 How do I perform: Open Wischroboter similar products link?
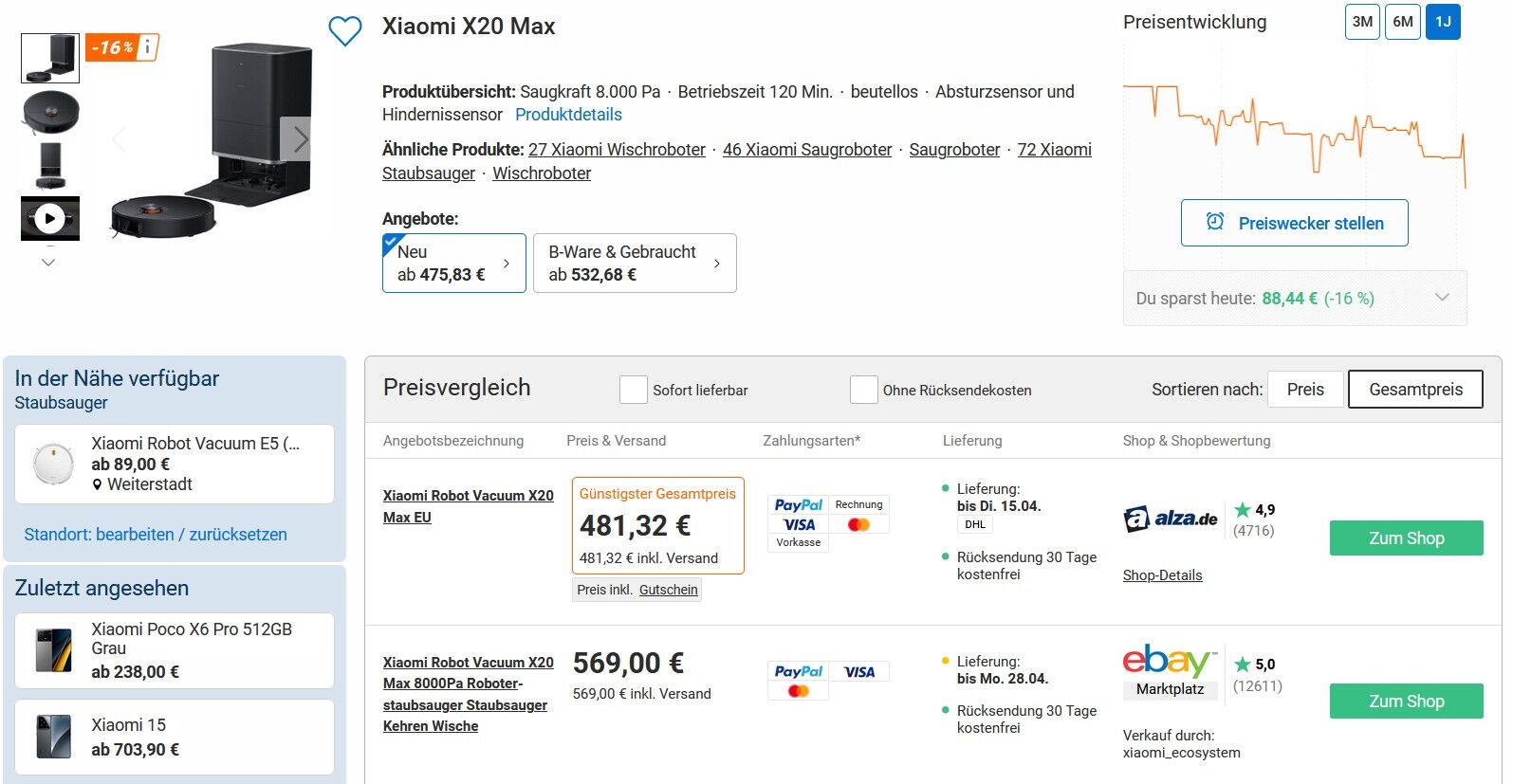tap(542, 173)
